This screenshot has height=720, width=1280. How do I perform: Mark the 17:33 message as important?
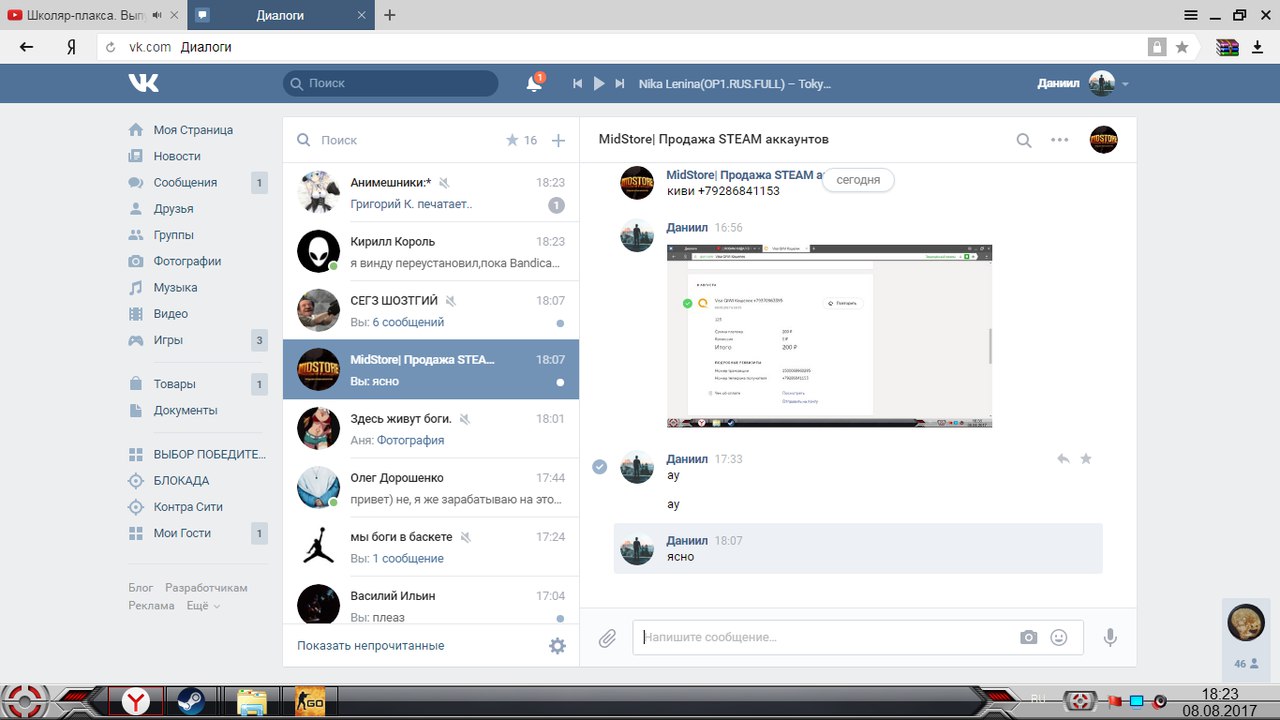(x=1086, y=459)
